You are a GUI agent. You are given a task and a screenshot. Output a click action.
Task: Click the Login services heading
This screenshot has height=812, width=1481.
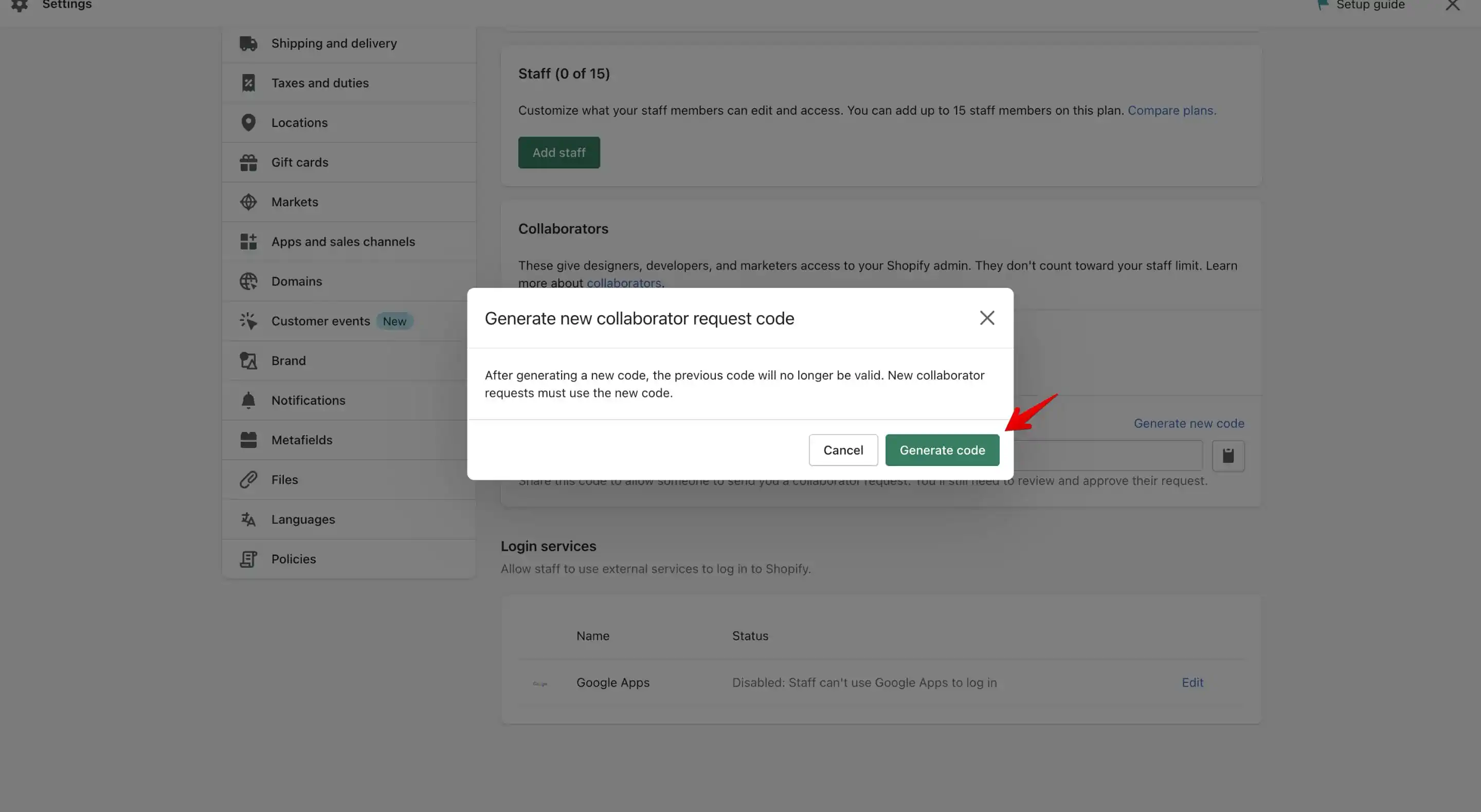pos(548,546)
